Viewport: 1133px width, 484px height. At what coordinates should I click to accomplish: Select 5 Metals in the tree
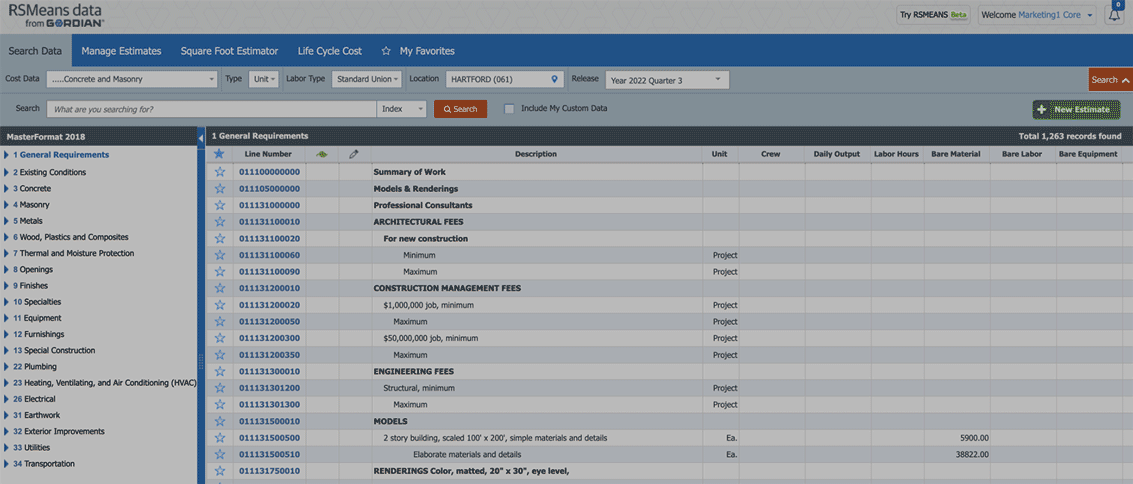[27, 221]
